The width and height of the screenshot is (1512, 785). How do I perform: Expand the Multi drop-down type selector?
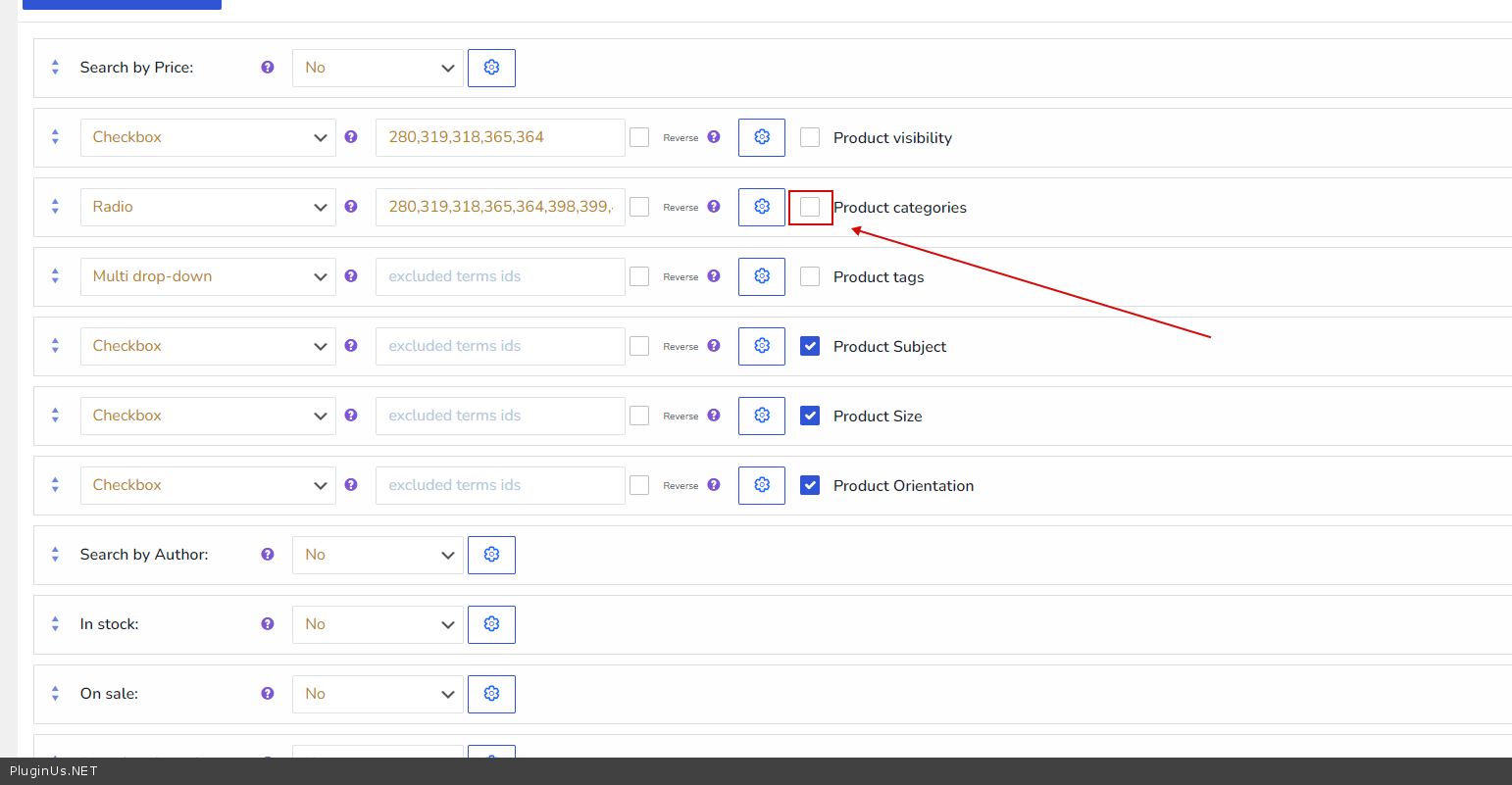click(208, 276)
